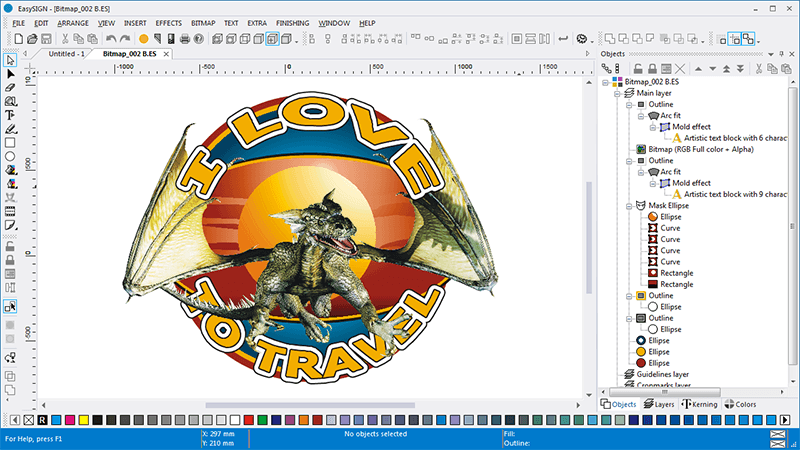Select the Bitmap (RGB Full color + Alpha) item
Viewport: 800px width, 450px height.
(700, 149)
